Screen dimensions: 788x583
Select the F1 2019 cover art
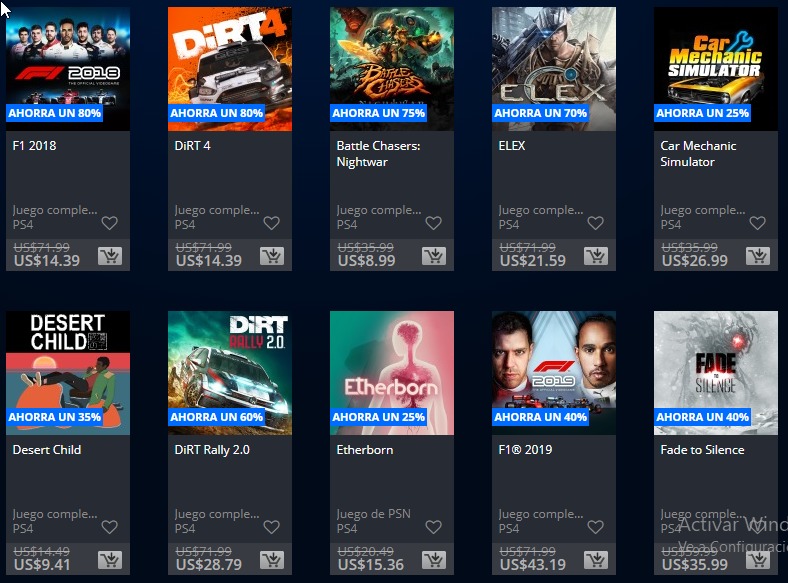[x=554, y=373]
